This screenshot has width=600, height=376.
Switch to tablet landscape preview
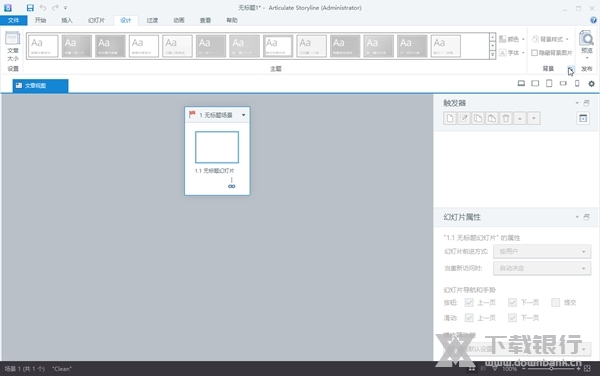[x=535, y=83]
